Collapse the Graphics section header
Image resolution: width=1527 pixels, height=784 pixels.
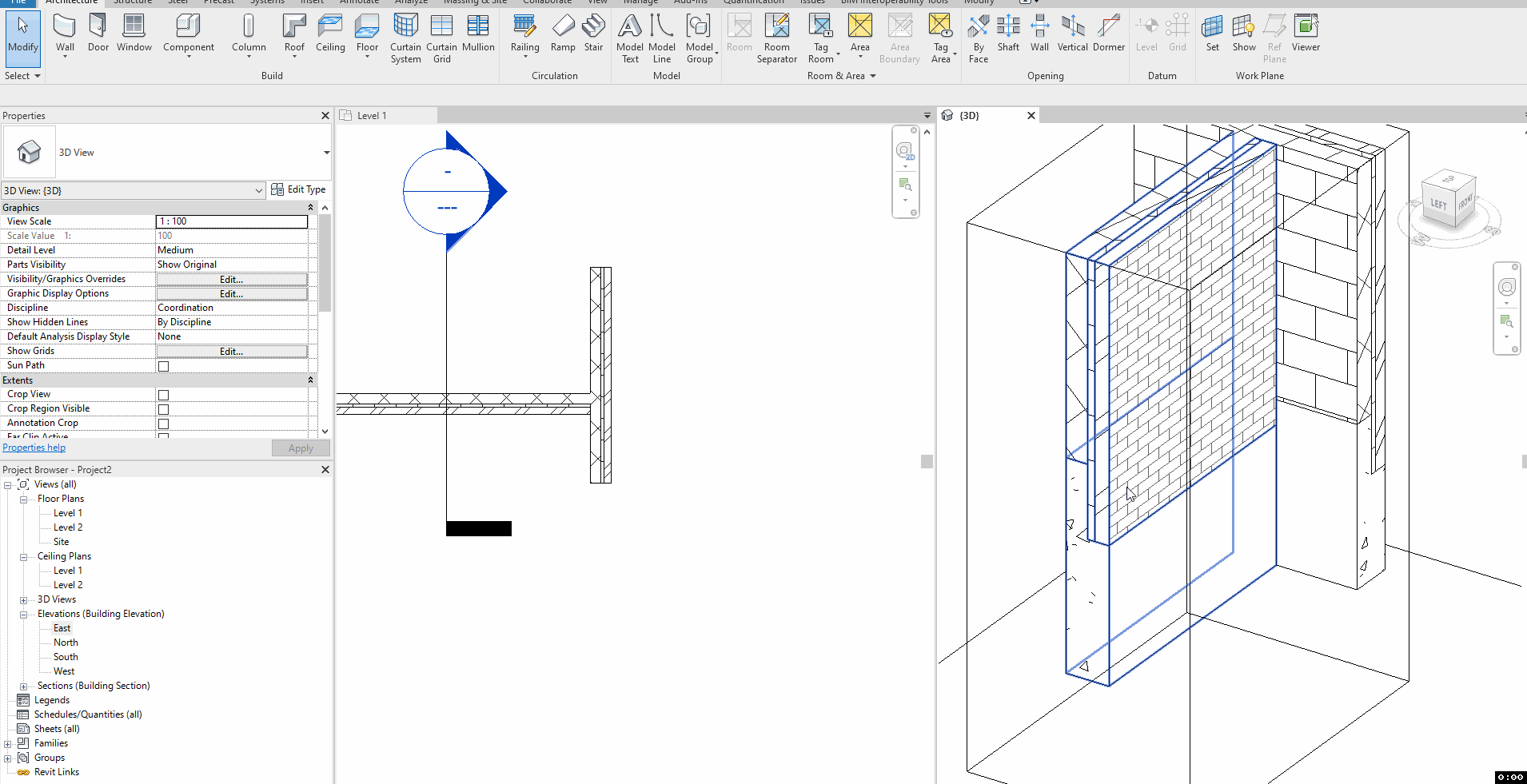pyautogui.click(x=311, y=206)
